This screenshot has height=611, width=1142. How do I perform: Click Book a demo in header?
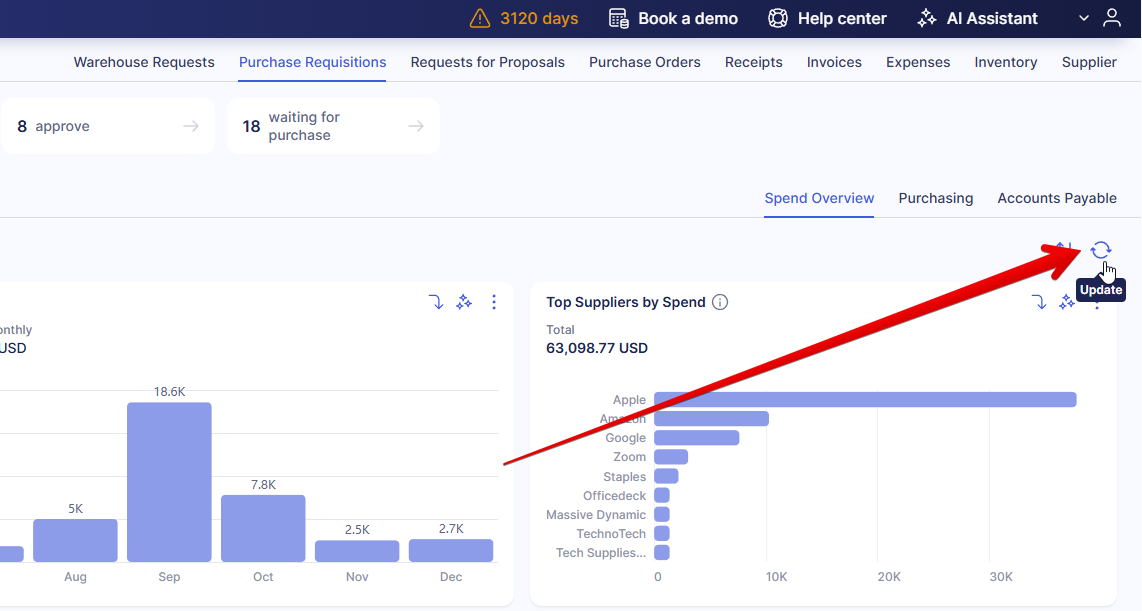point(673,18)
